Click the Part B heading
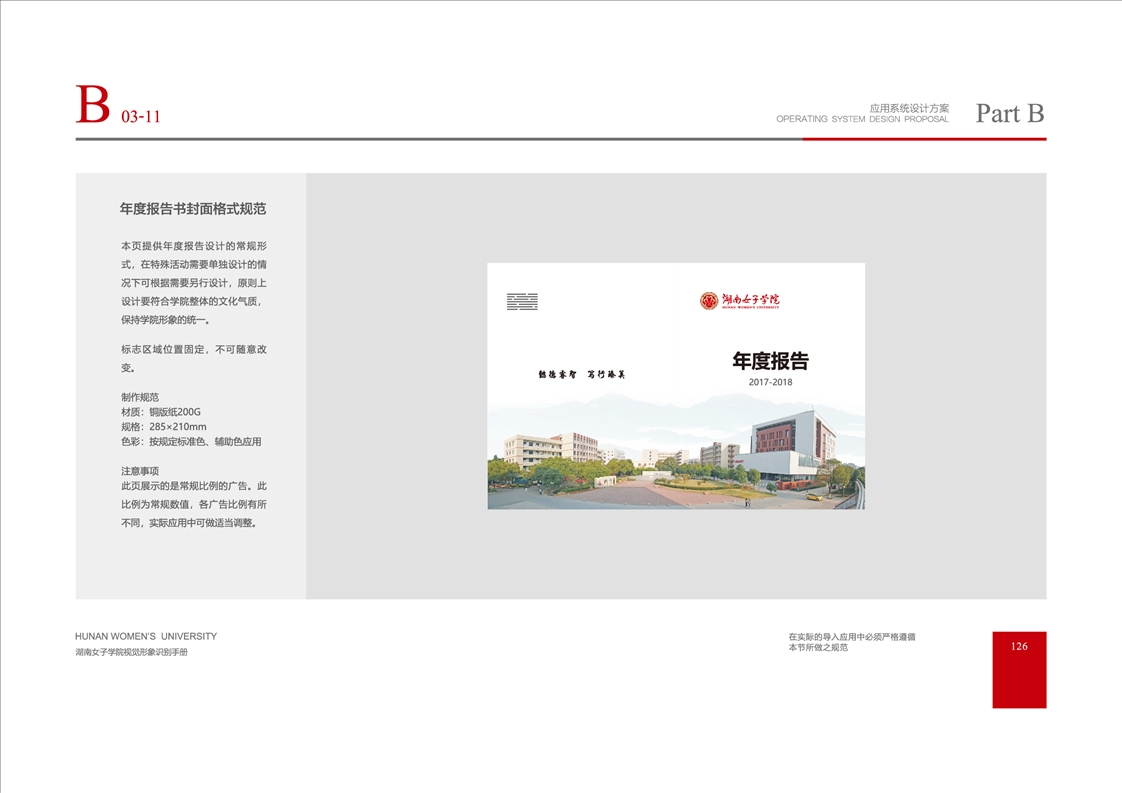Screen dimensions: 1122x793 pos(1009,113)
